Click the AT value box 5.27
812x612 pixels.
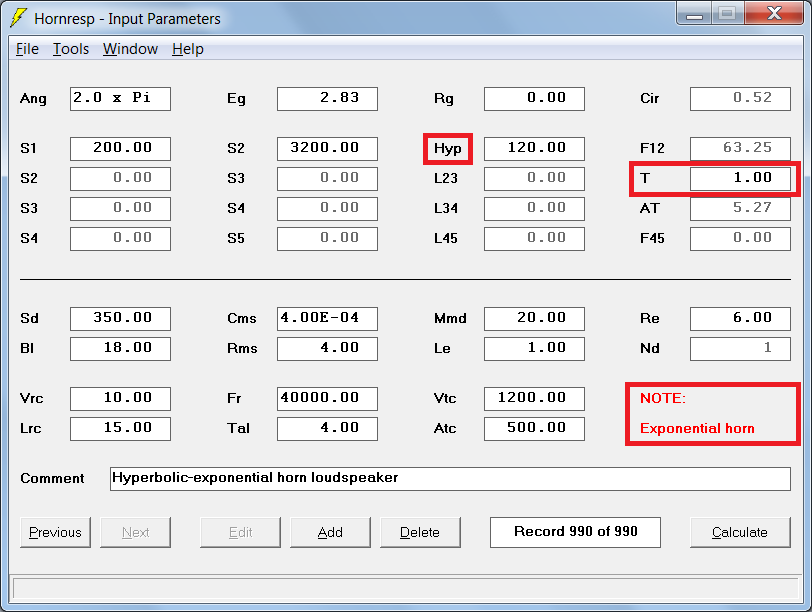tap(741, 209)
